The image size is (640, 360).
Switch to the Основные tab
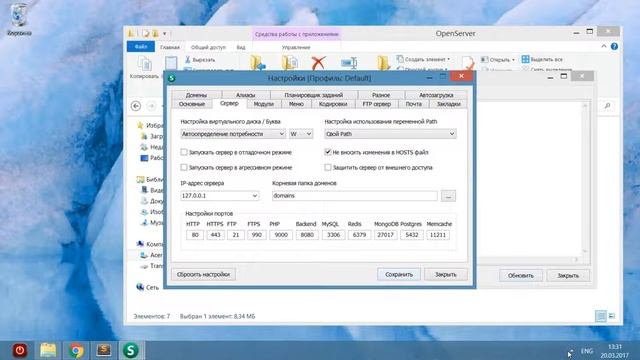point(192,104)
